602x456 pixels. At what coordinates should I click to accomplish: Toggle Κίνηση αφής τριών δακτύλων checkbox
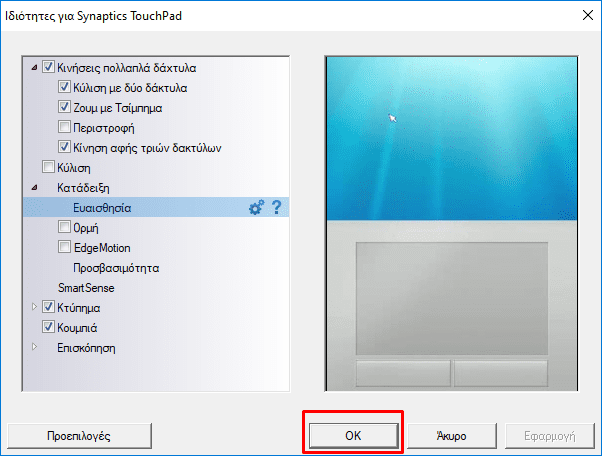(x=64, y=147)
